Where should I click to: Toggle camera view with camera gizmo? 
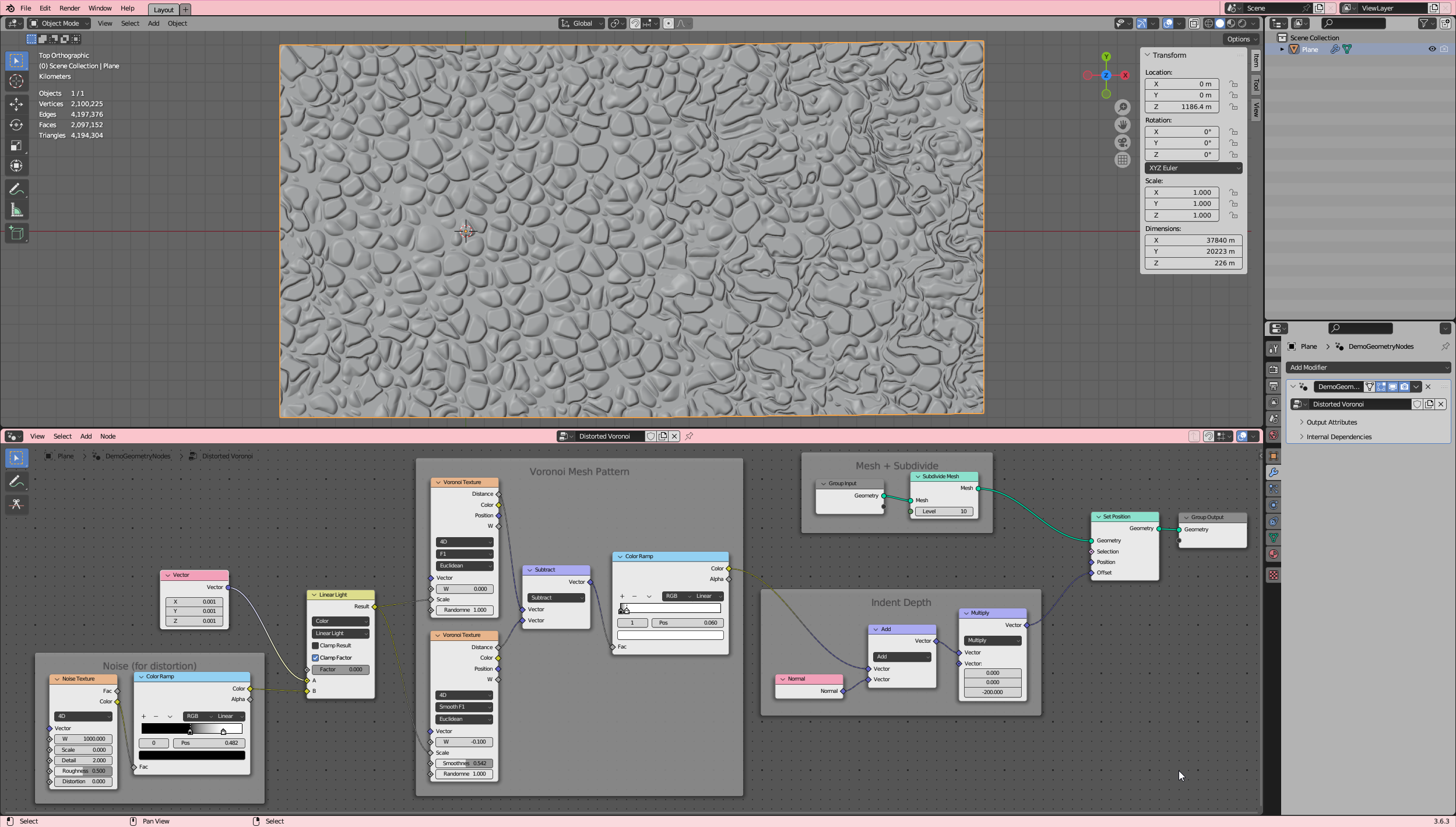pos(1123,142)
